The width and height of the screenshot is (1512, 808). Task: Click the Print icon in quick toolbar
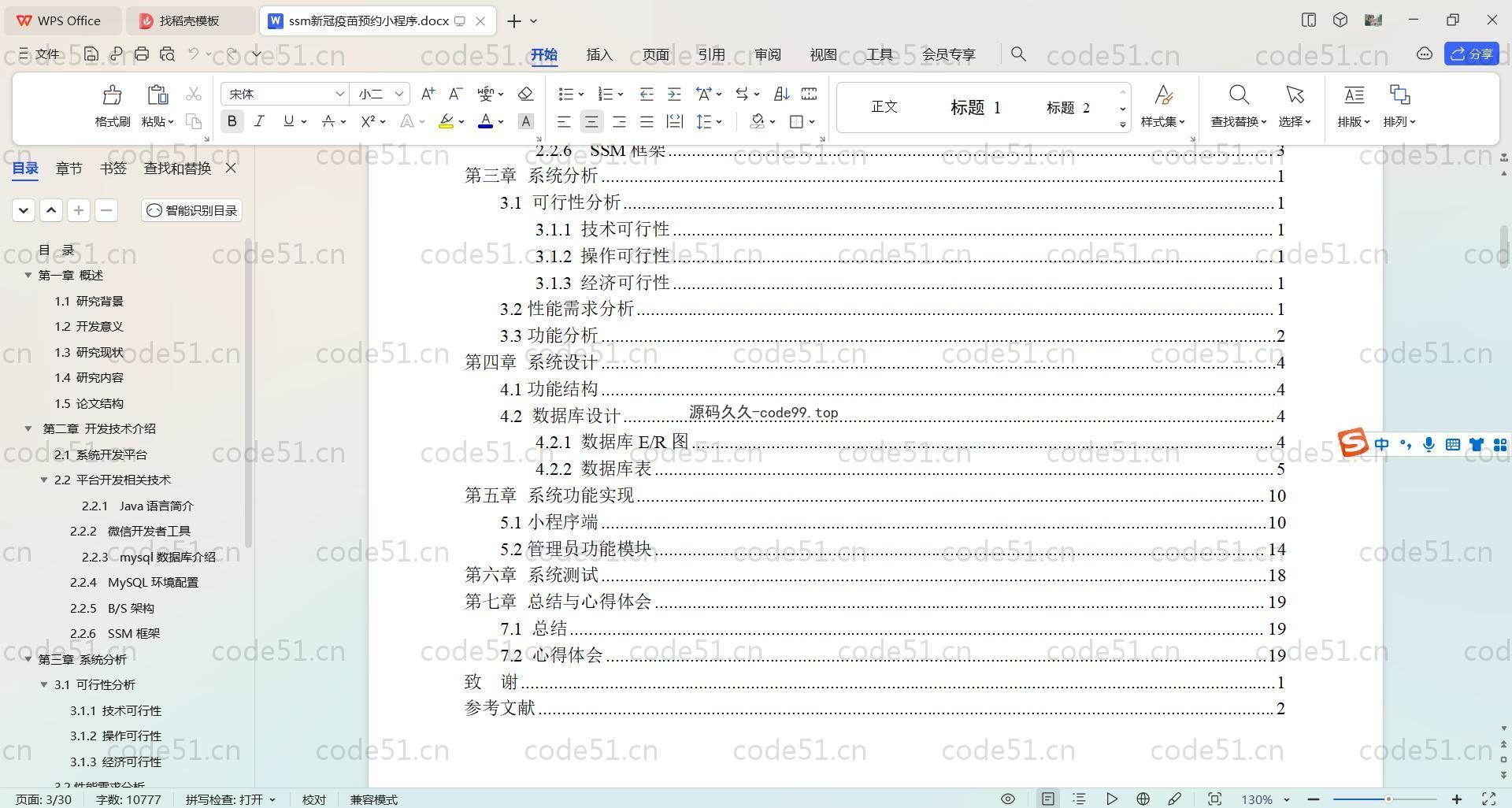click(142, 54)
